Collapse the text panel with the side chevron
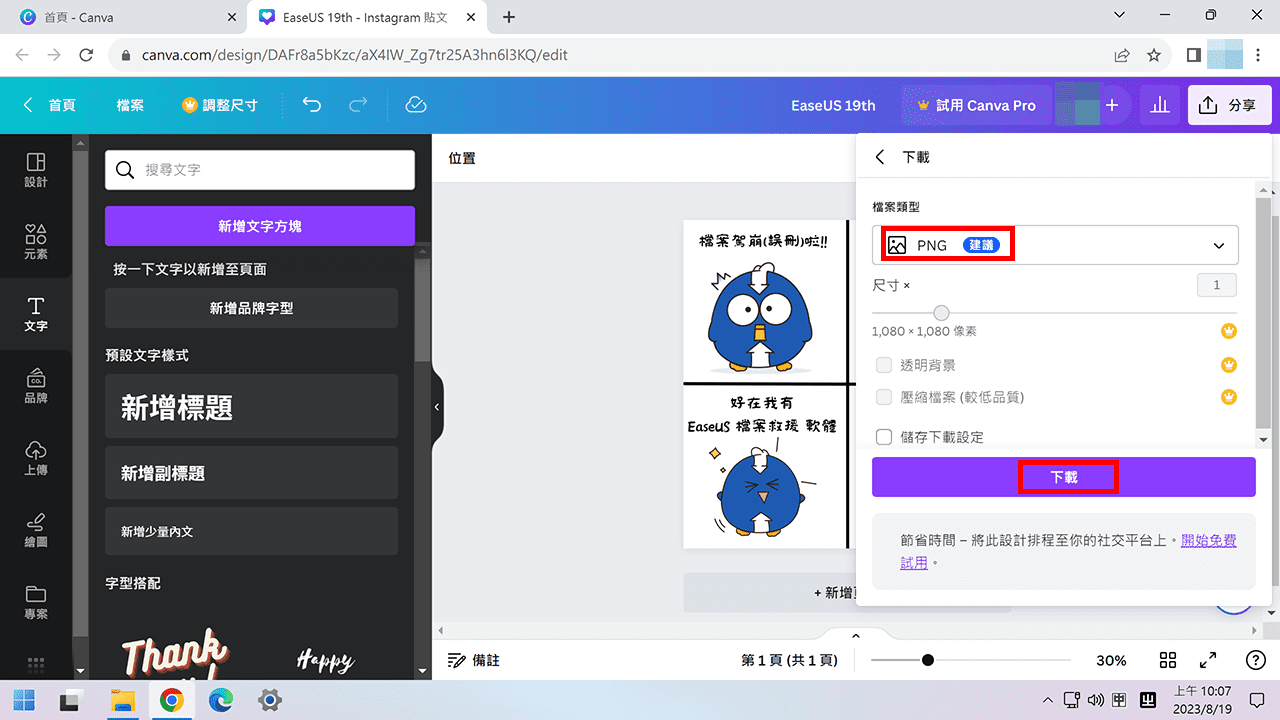The width and height of the screenshot is (1280, 720). click(437, 406)
